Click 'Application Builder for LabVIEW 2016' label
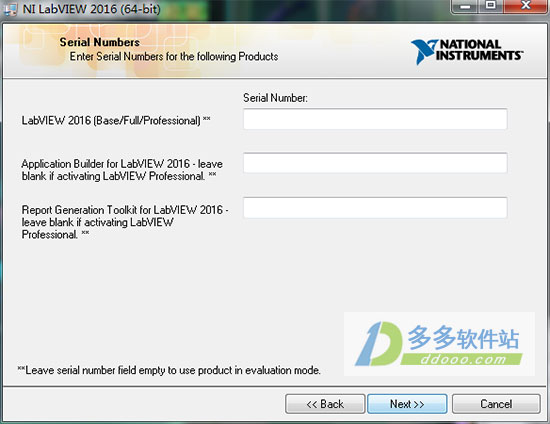 [x=122, y=170]
